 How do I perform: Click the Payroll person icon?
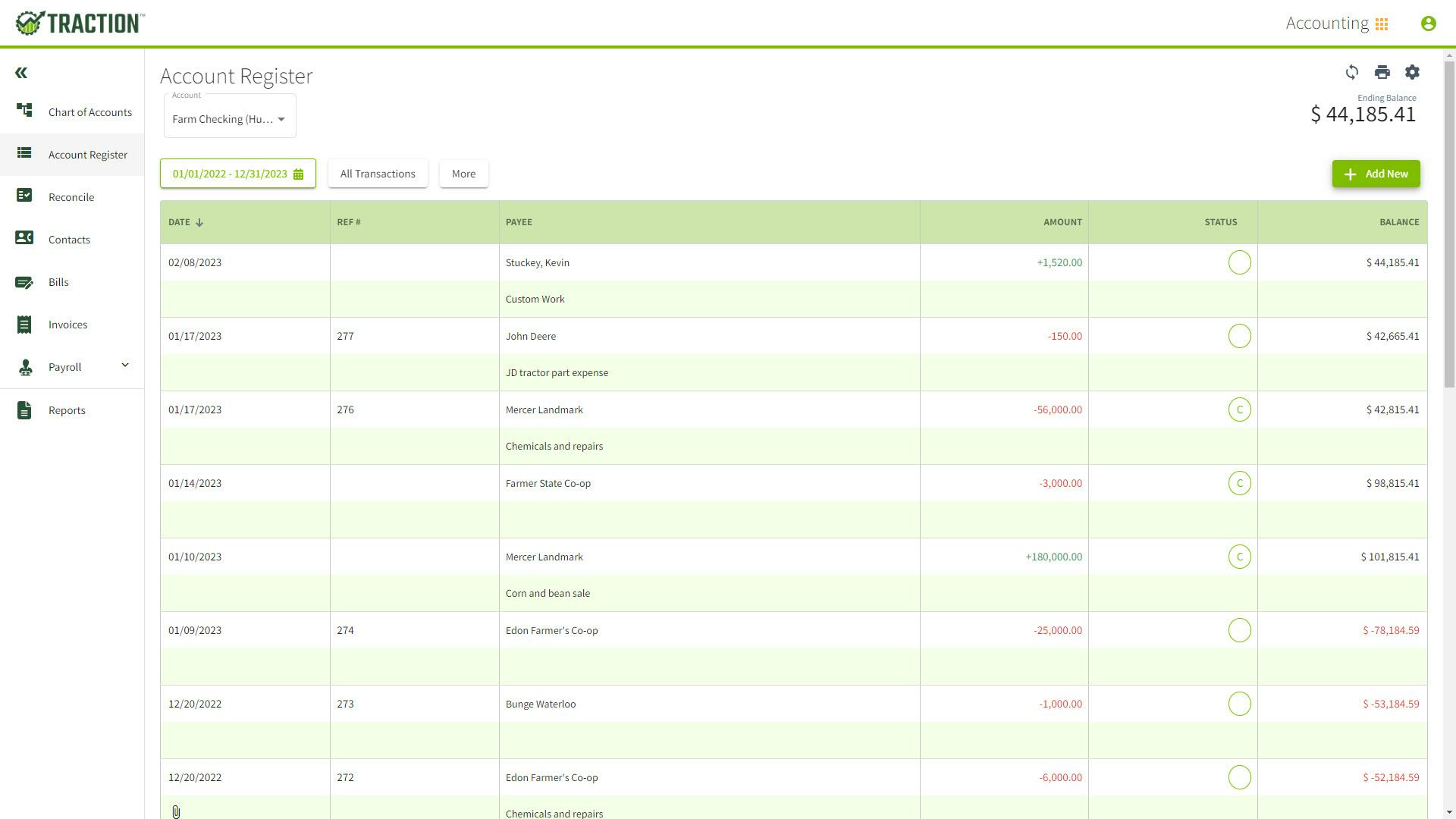pyautogui.click(x=25, y=367)
